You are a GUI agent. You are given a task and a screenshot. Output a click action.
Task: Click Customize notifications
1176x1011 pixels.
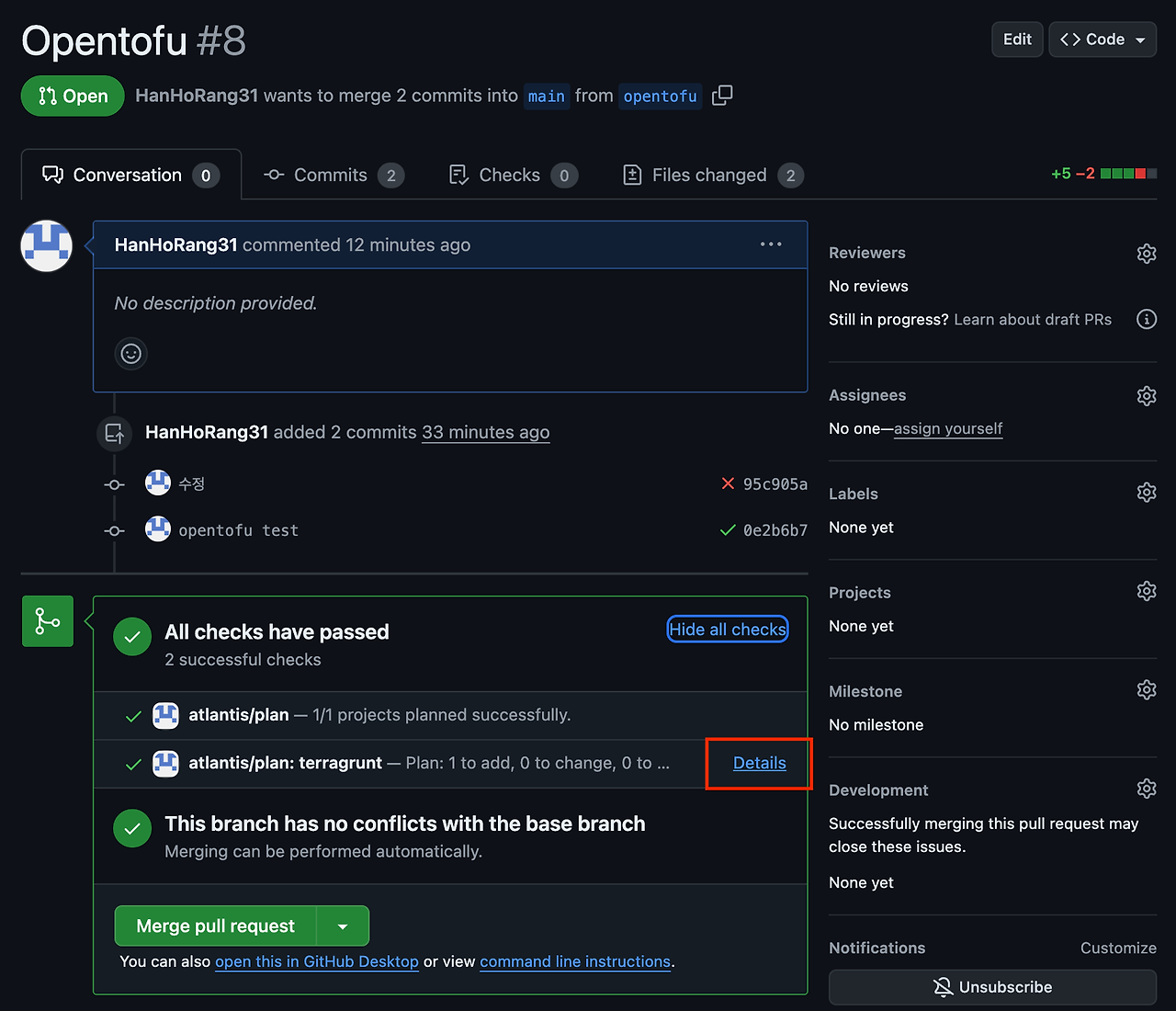point(1118,948)
